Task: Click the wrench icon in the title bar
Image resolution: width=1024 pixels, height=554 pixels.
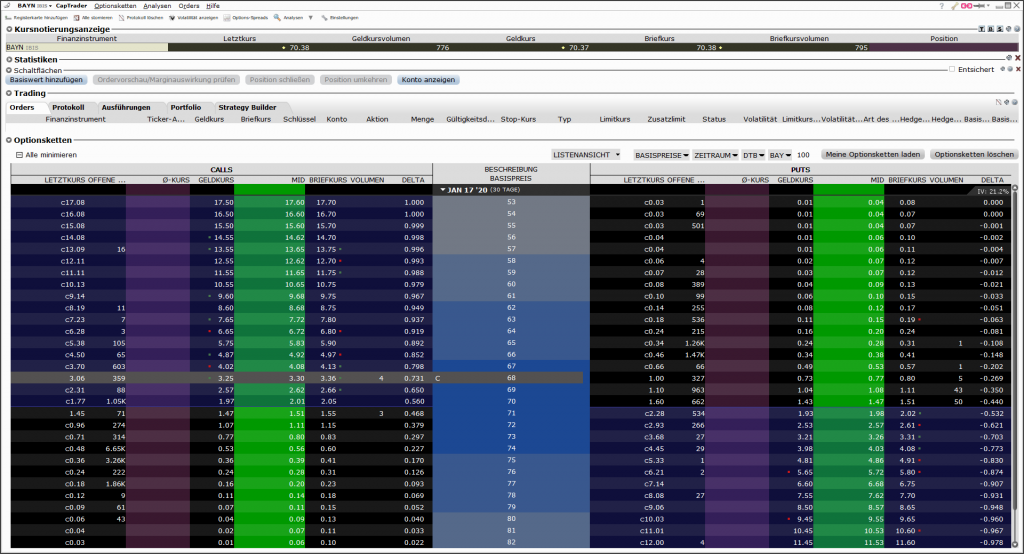Action: (x=954, y=6)
